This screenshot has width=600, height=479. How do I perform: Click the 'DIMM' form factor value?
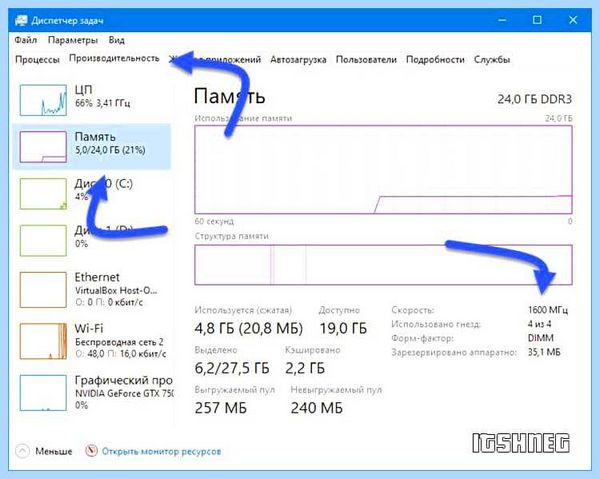[x=540, y=338]
